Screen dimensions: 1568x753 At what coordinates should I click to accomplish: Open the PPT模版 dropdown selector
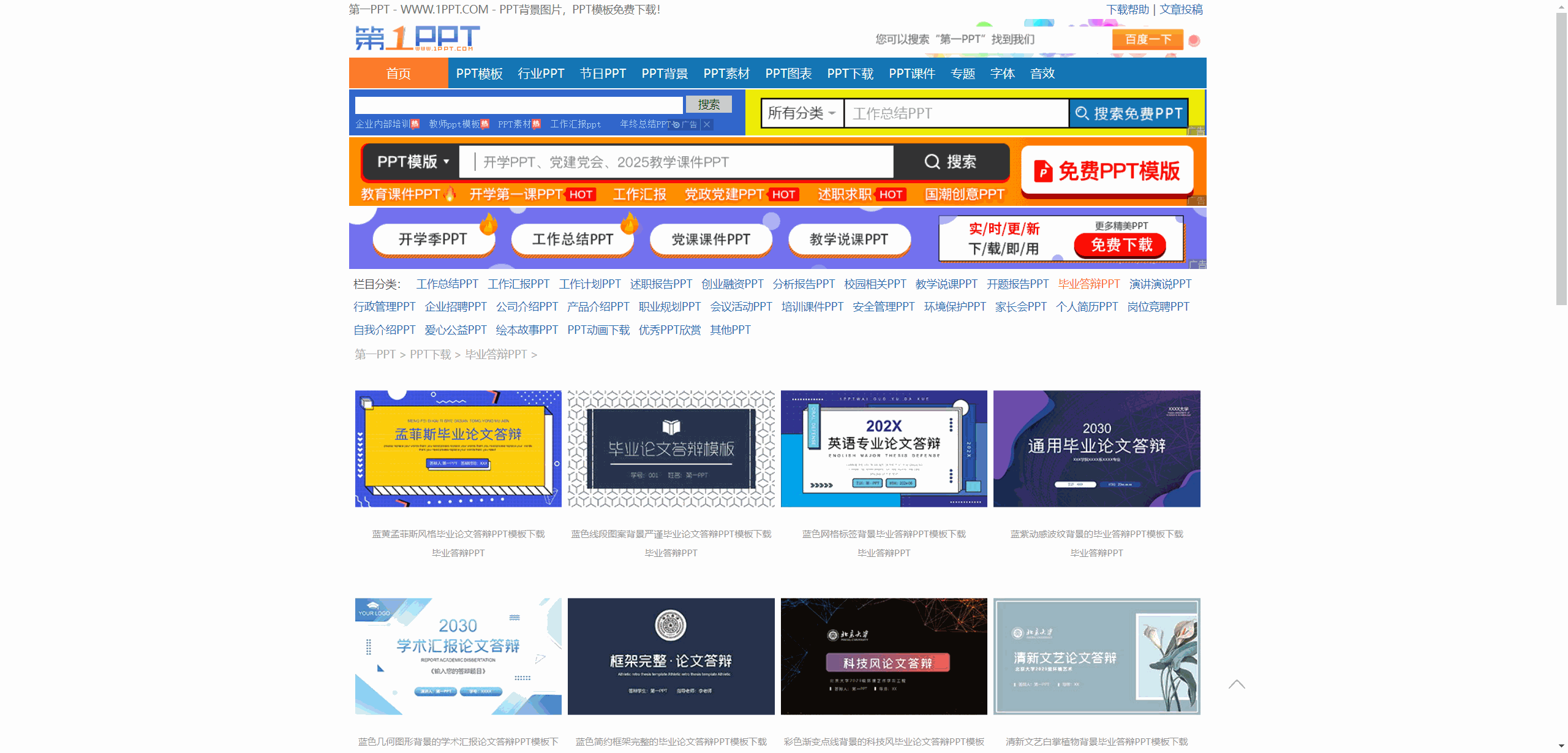pos(412,162)
